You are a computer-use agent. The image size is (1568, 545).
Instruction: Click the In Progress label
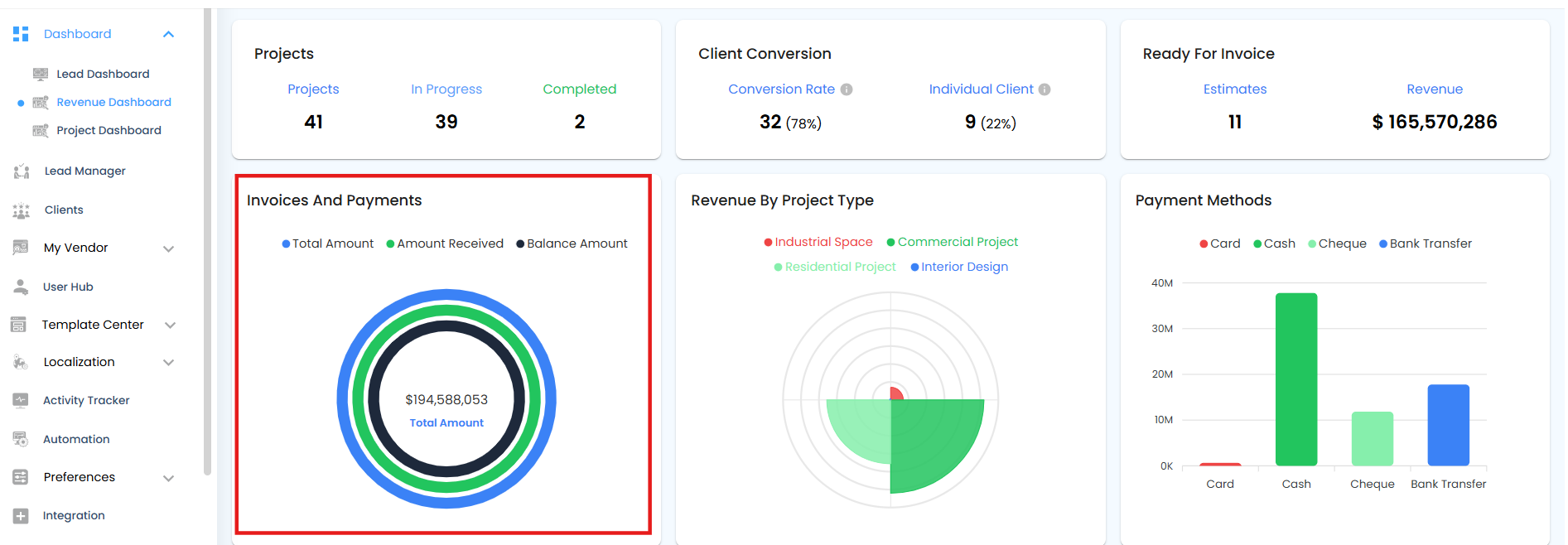446,89
